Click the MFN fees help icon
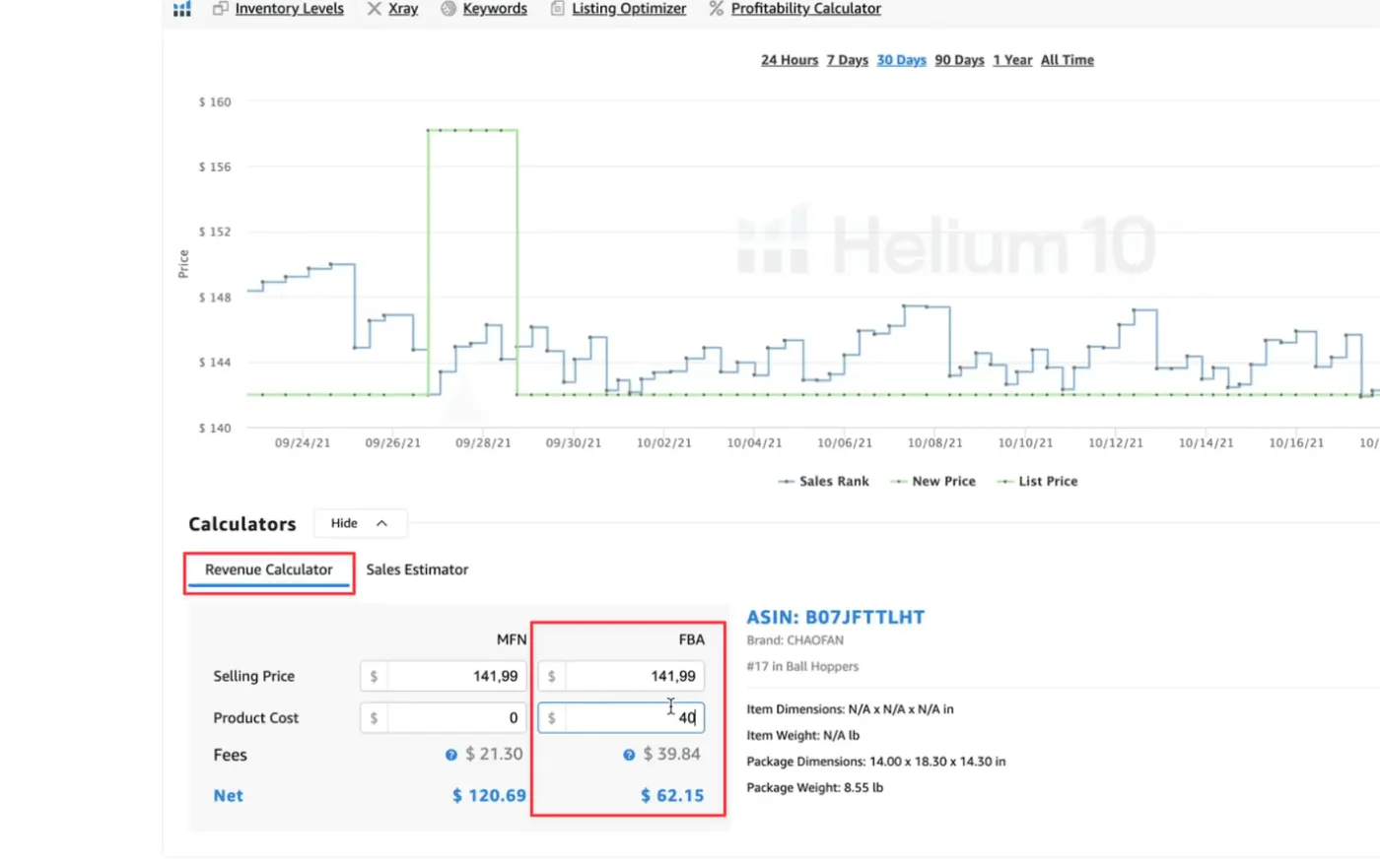 451,755
